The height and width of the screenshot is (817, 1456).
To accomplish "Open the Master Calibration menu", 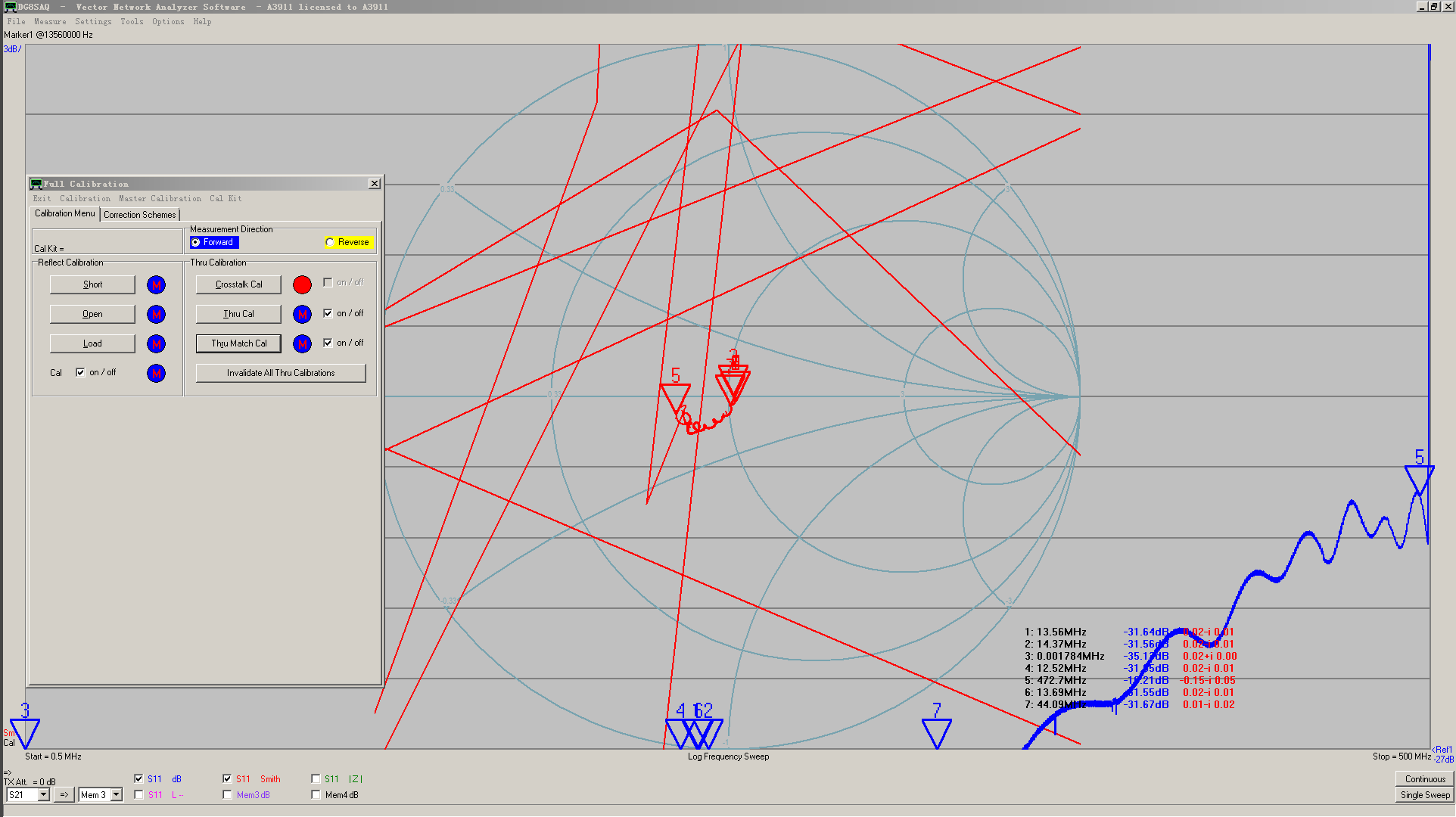I will tap(160, 198).
